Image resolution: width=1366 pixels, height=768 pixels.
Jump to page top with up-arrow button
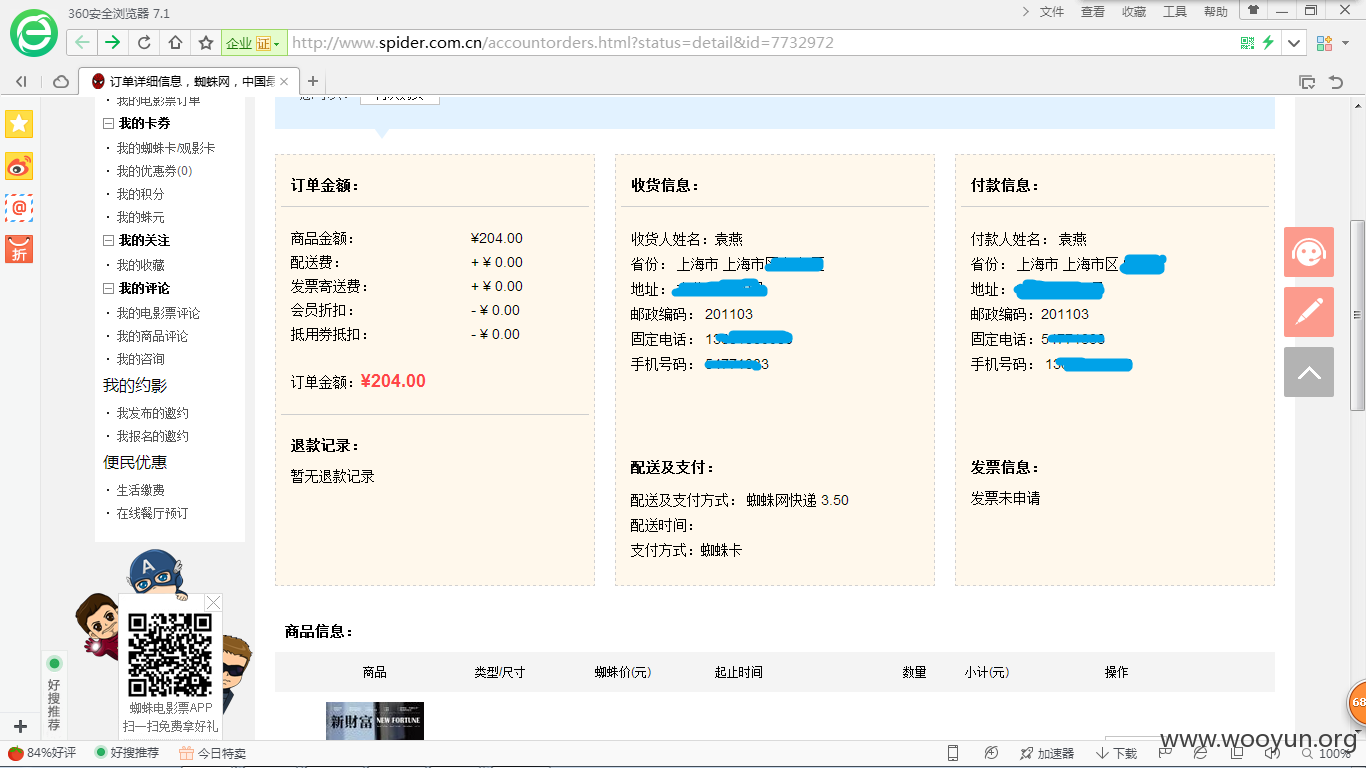(x=1309, y=372)
